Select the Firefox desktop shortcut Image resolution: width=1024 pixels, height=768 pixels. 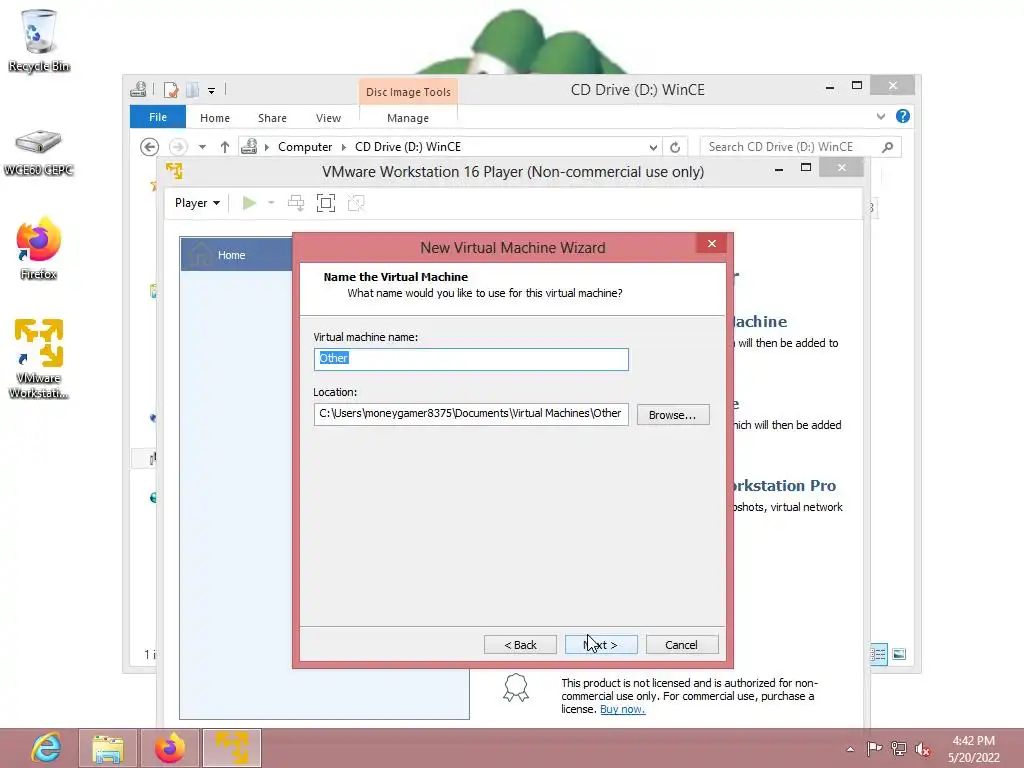click(39, 249)
